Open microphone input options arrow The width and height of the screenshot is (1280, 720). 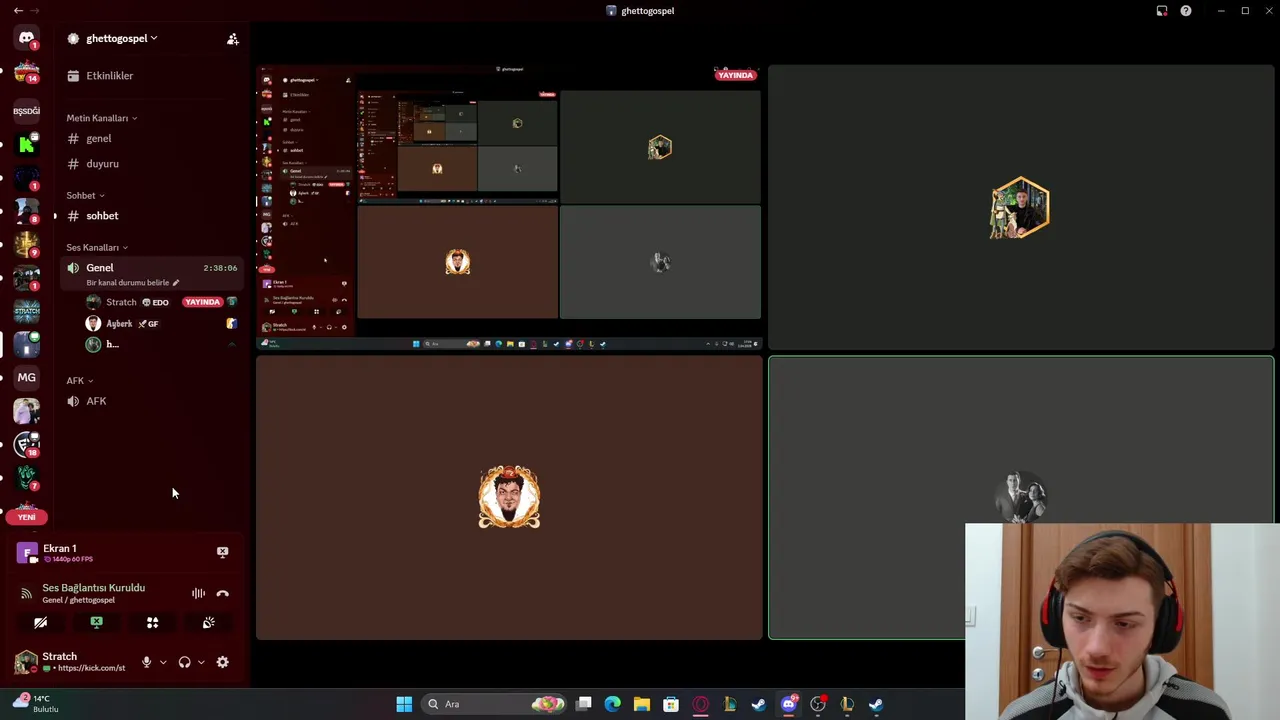(163, 662)
